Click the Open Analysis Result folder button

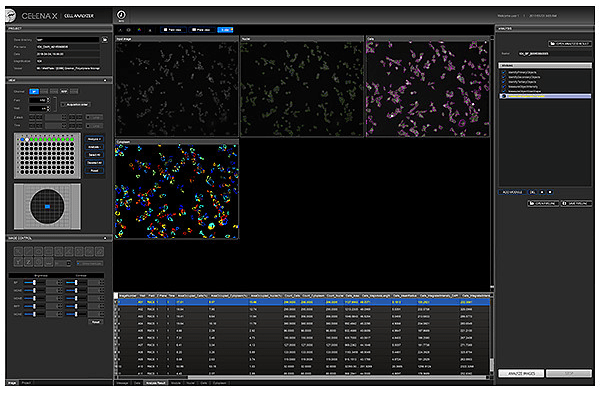click(x=570, y=44)
